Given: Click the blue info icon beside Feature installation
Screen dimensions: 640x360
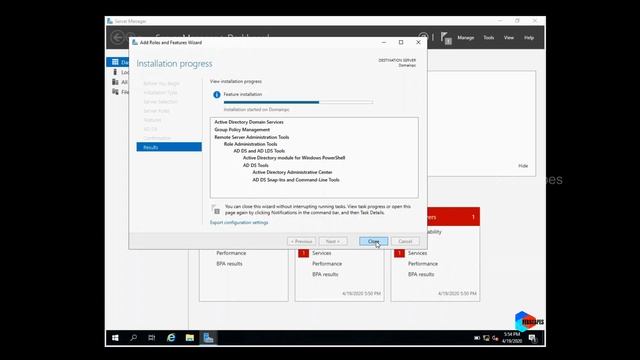Looking at the screenshot, I should 216,95.
